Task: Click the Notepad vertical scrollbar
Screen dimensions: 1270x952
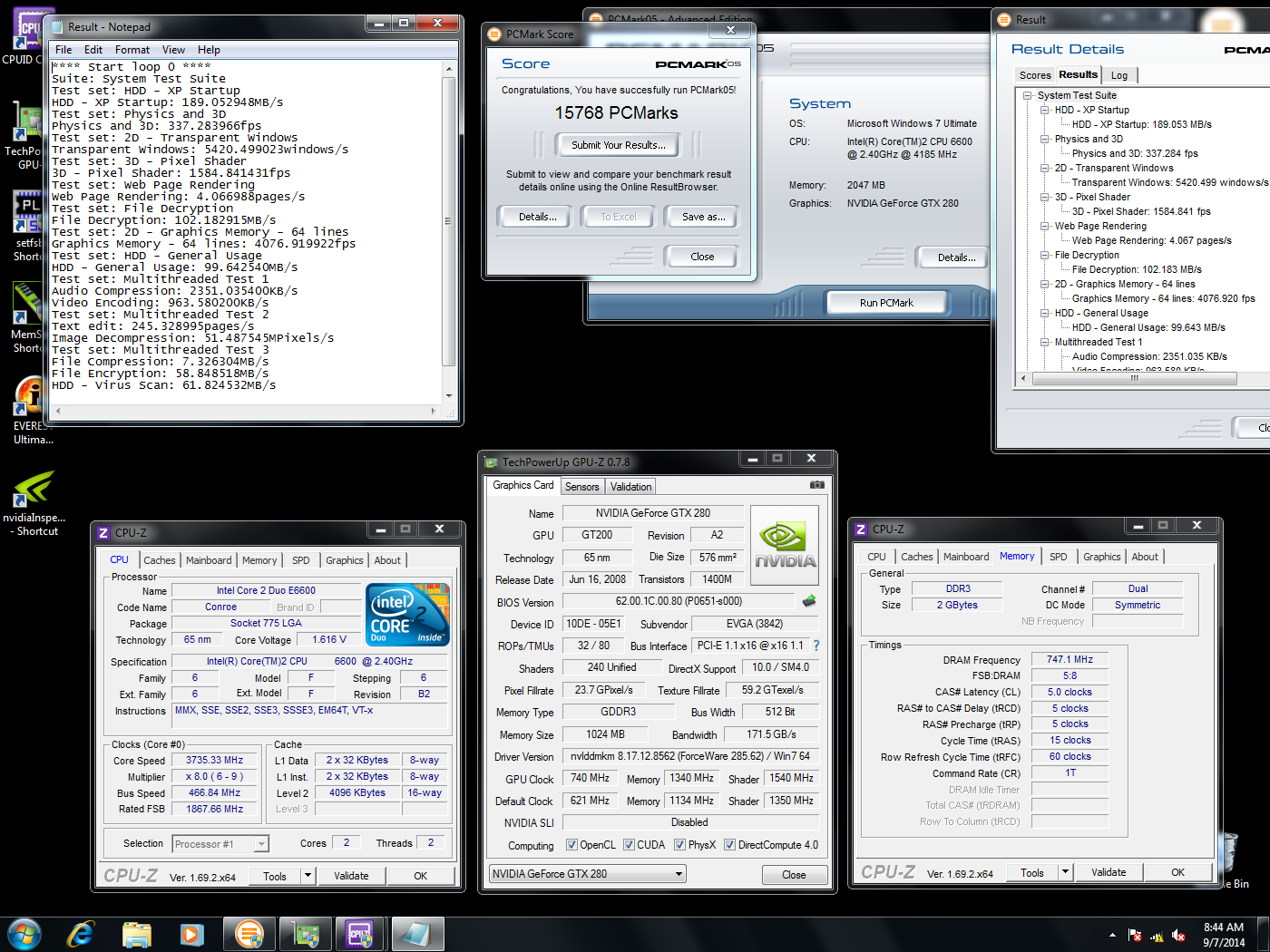Action: (x=449, y=232)
